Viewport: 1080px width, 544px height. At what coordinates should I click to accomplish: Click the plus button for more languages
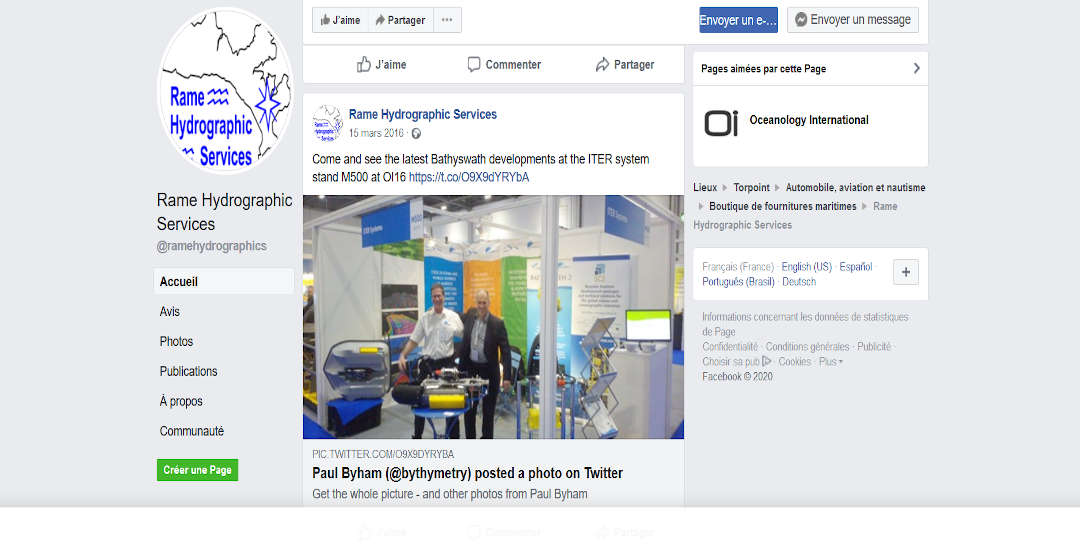click(906, 272)
